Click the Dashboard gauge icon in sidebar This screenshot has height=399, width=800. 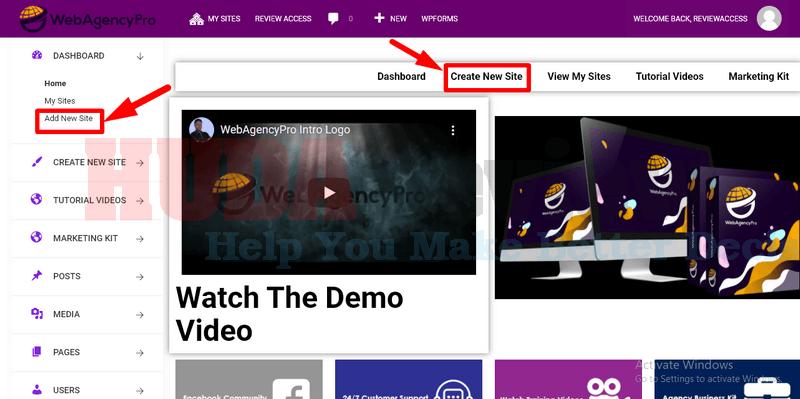tap(37, 55)
